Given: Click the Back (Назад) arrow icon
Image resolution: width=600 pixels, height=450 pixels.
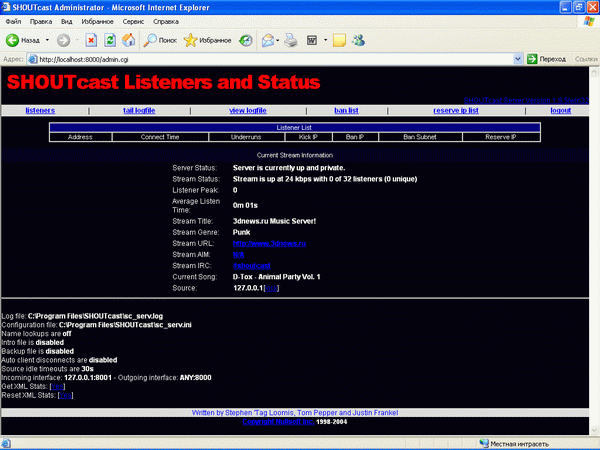Looking at the screenshot, I should pos(12,40).
